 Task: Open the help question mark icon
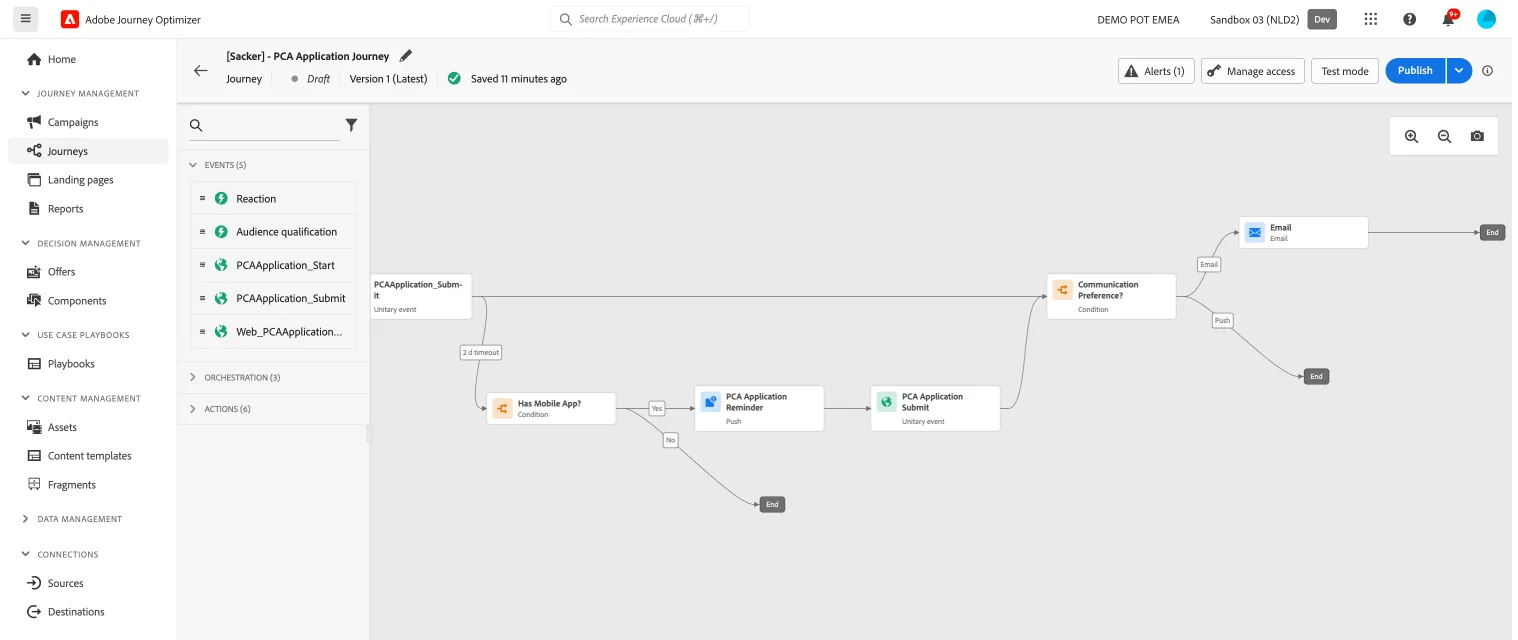1409,19
